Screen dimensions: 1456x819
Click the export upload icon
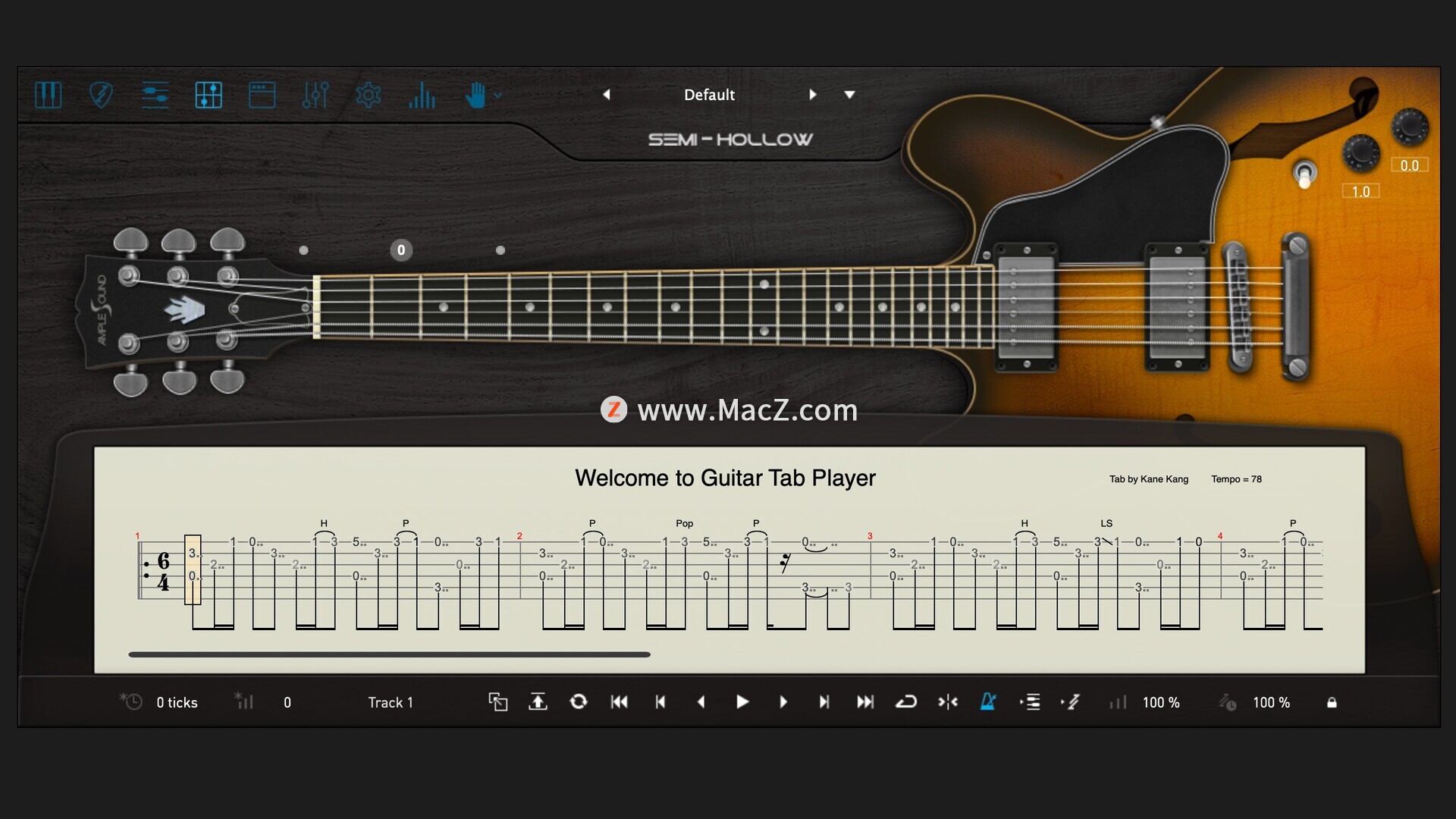[x=538, y=702]
